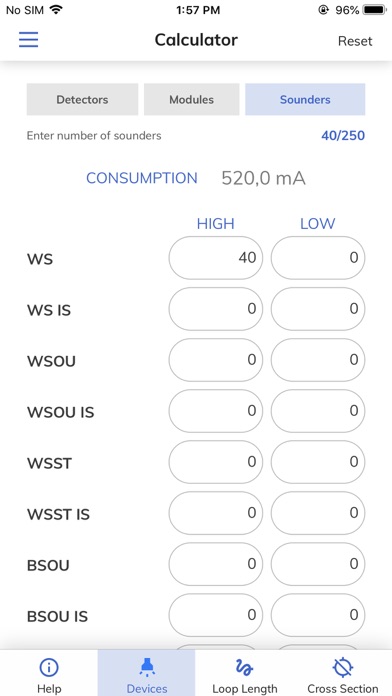
Task: Edit the BSOU IS HIGH field
Action: pyautogui.click(x=216, y=615)
